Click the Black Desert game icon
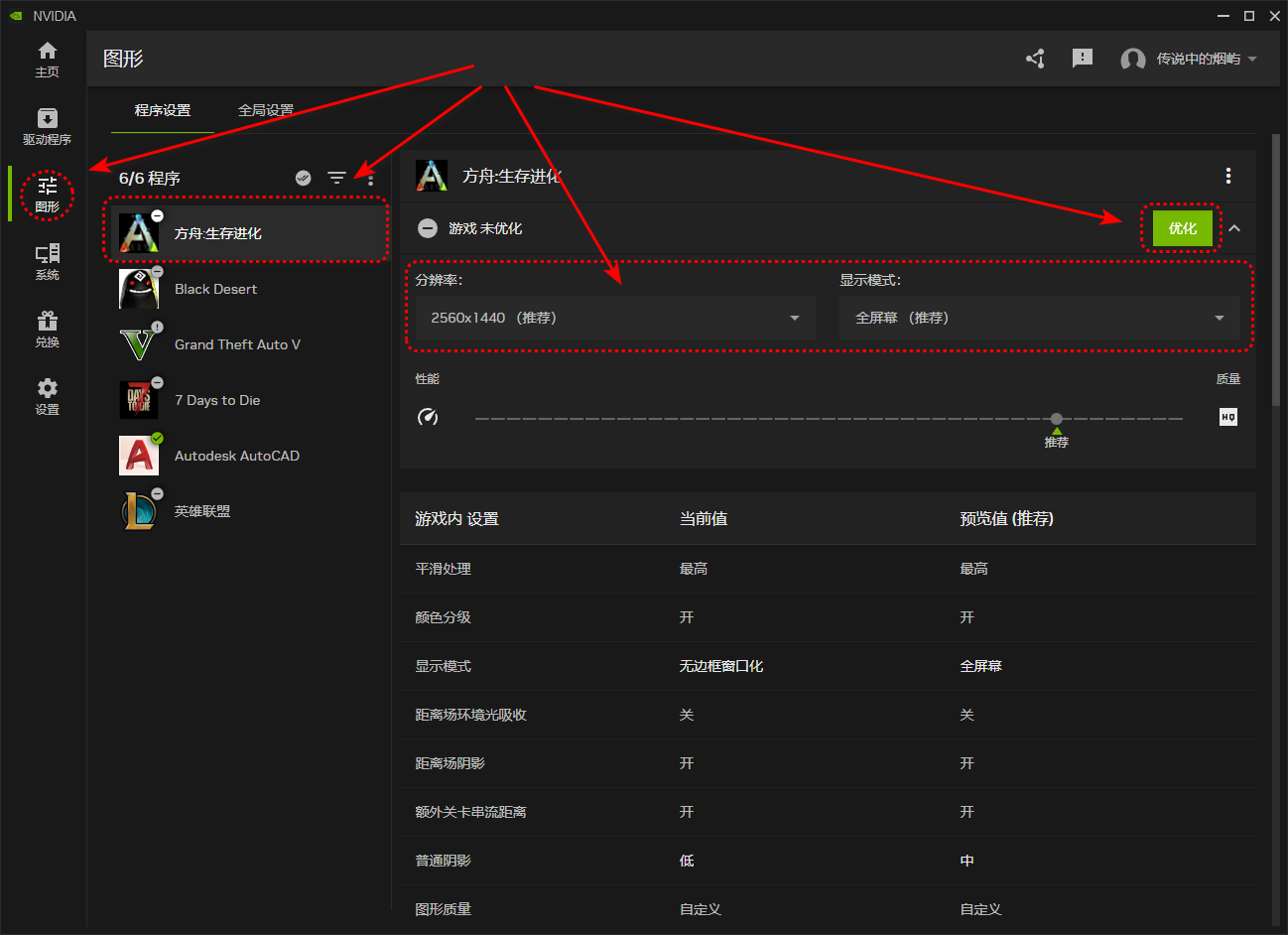Viewport: 1288px width, 935px height. coord(139,289)
